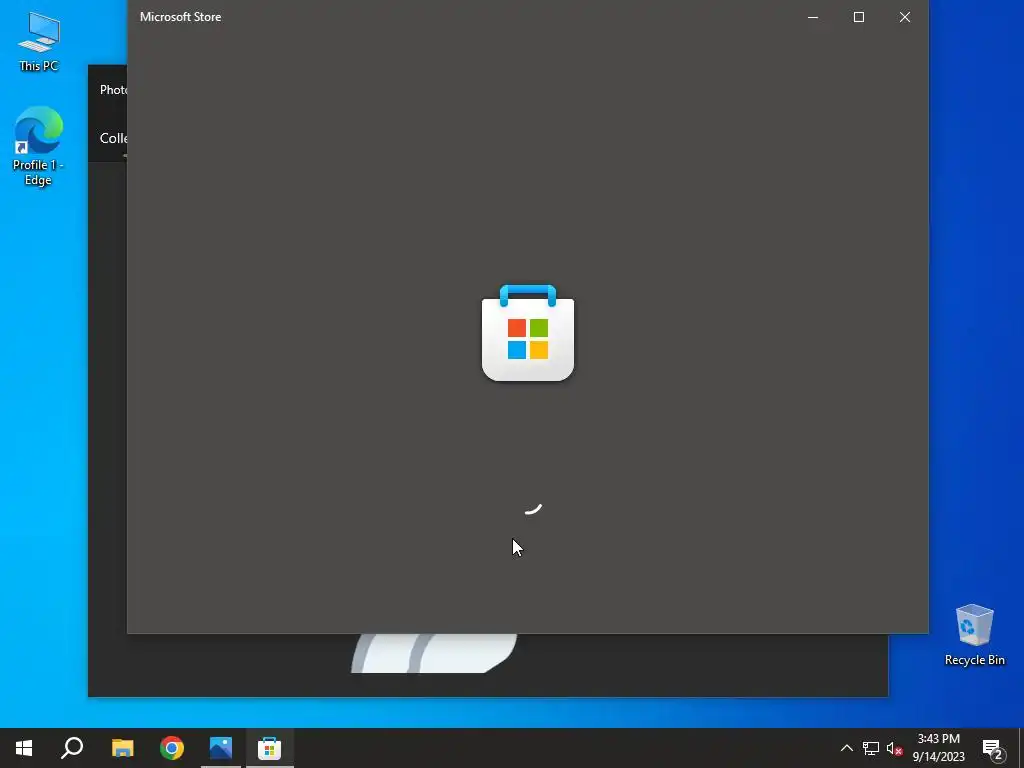Select the Profile 1 - Edge shortcut

[x=38, y=146]
